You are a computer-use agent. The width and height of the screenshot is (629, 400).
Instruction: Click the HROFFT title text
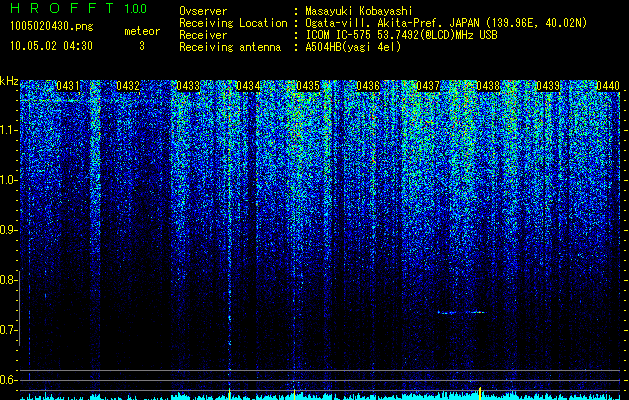[63, 8]
